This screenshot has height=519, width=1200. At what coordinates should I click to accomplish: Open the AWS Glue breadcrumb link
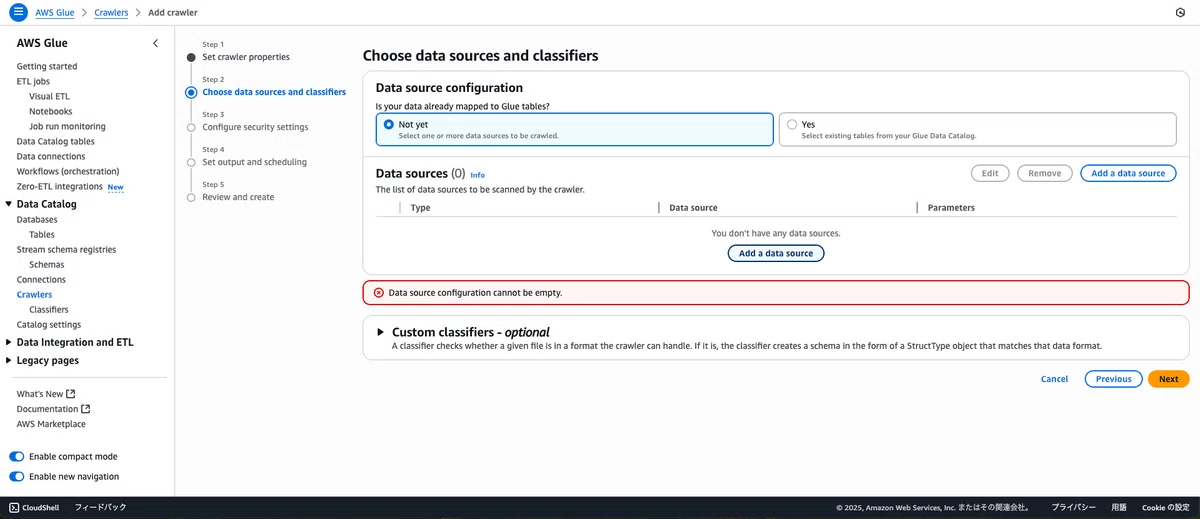coord(57,12)
